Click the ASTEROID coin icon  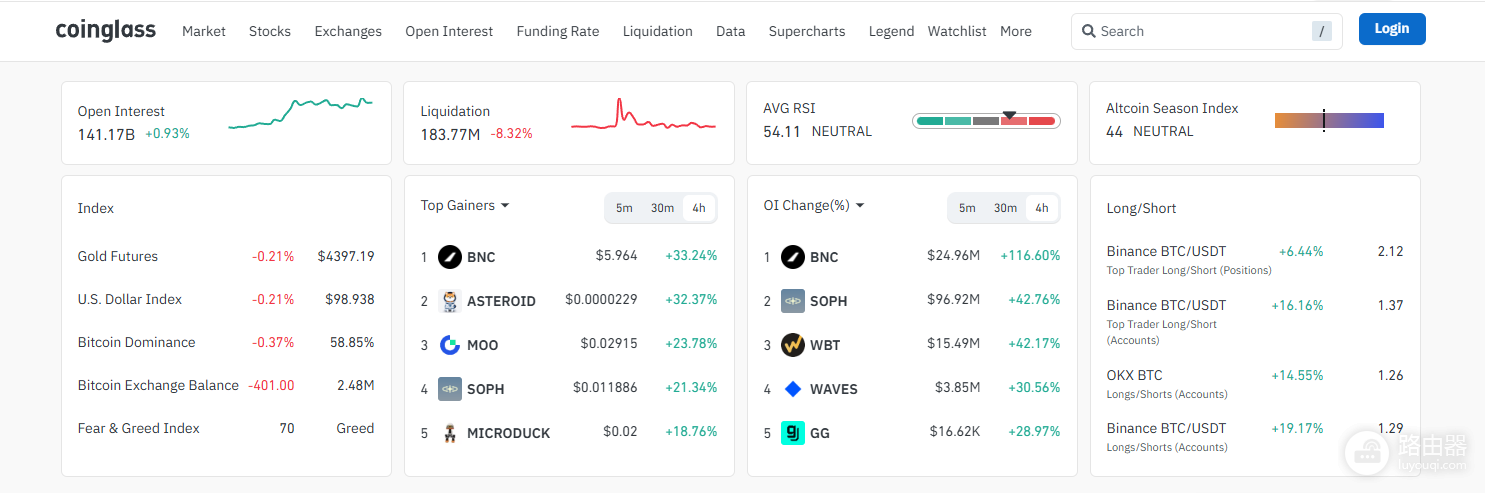point(450,301)
